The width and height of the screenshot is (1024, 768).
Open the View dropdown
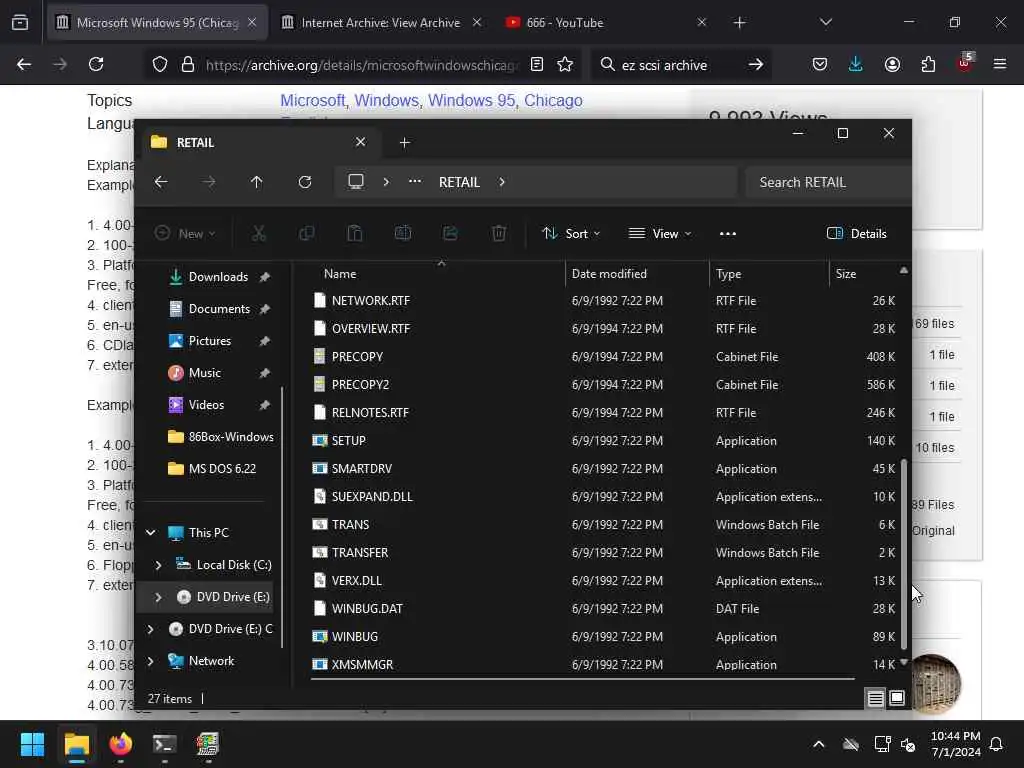(x=660, y=234)
